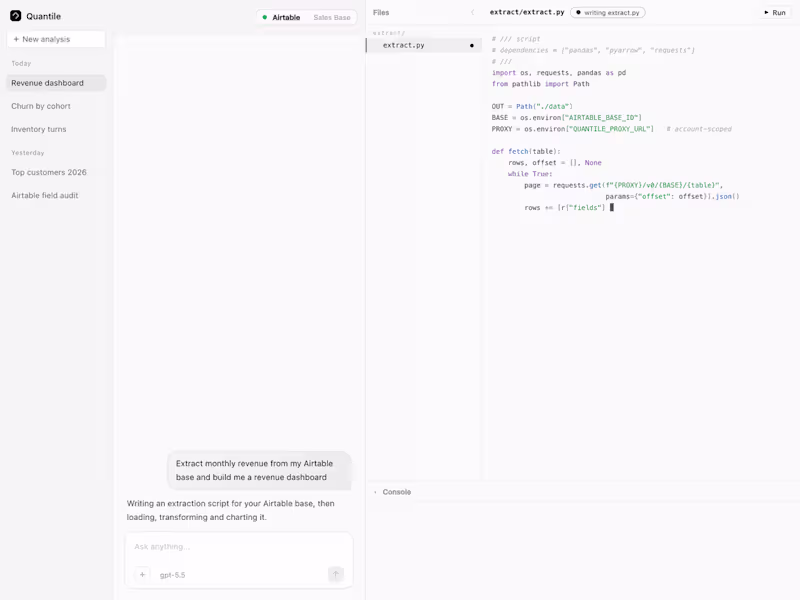This screenshot has height=600, width=800.
Task: Open Top customers 2026 analysis
Action: click(56, 172)
